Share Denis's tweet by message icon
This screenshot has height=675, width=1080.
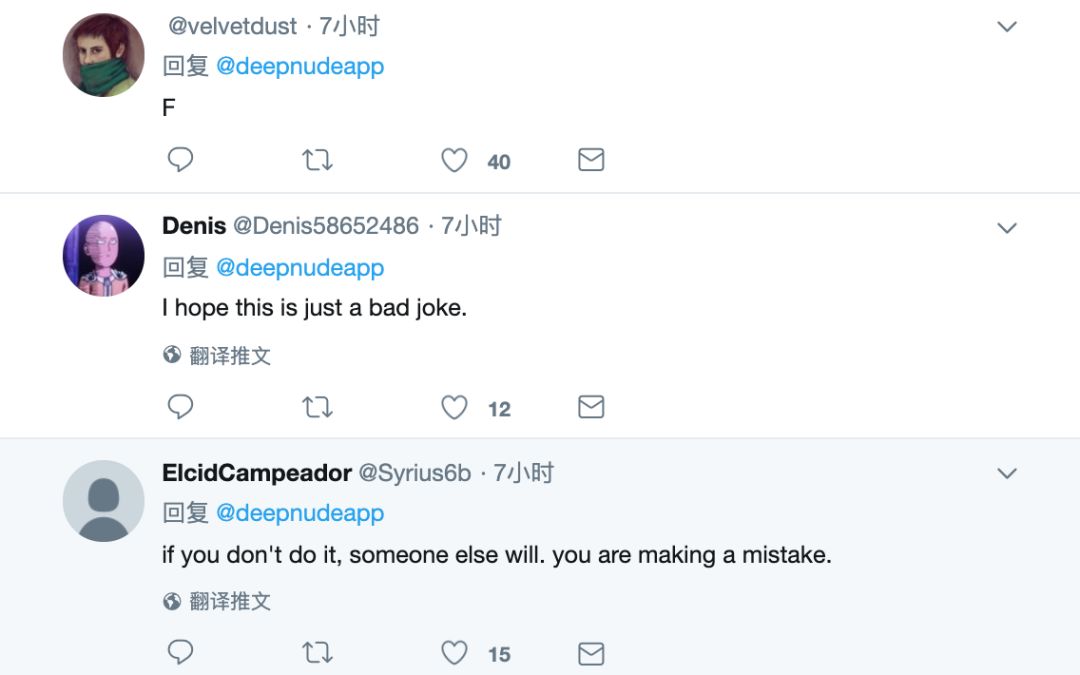tap(591, 407)
